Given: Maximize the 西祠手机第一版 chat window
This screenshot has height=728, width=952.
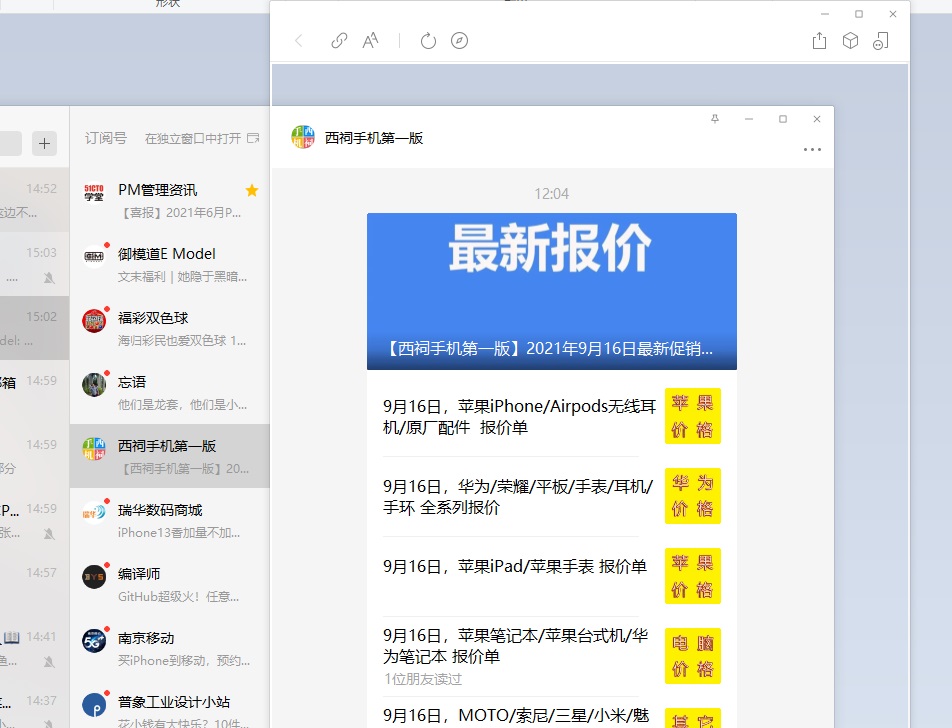Looking at the screenshot, I should click(x=783, y=119).
